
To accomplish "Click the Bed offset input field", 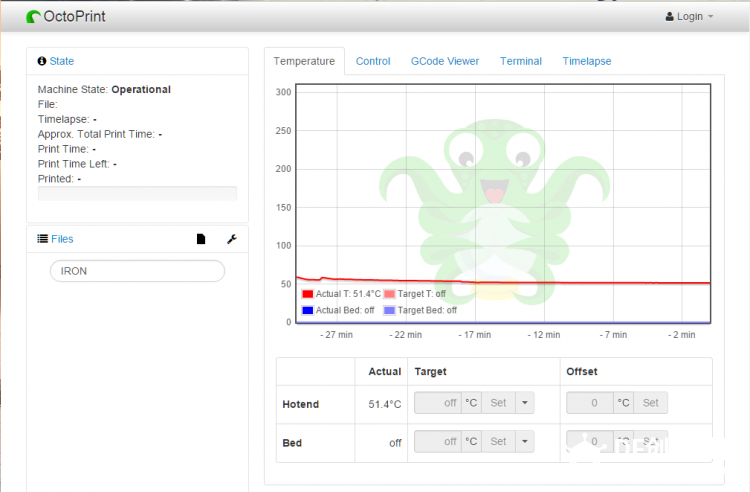I will 590,441.
